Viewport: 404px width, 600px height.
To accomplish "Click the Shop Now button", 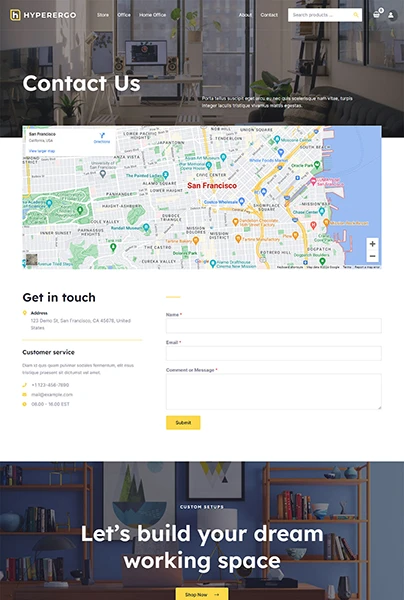I will pos(202,594).
